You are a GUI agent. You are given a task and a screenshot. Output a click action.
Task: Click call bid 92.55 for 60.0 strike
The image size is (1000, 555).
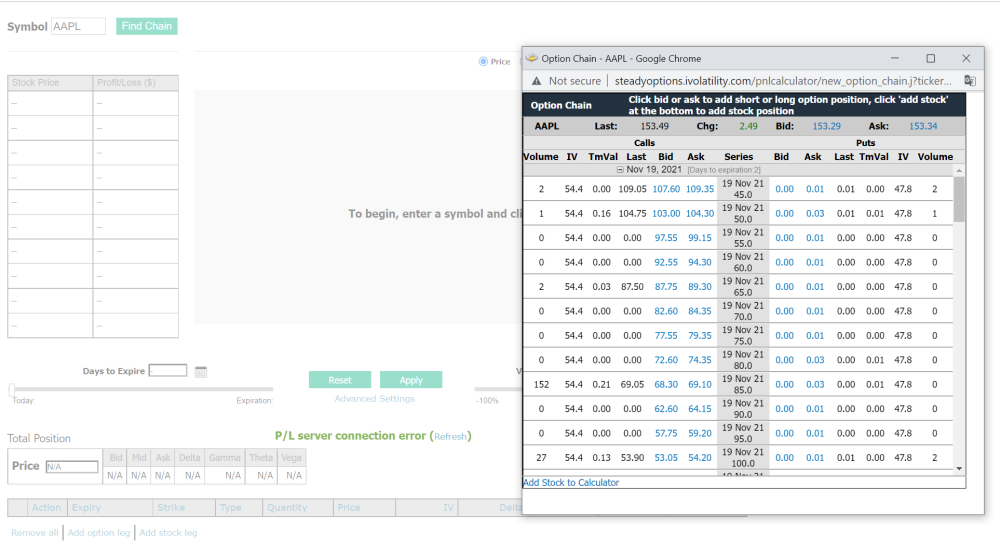(666, 262)
